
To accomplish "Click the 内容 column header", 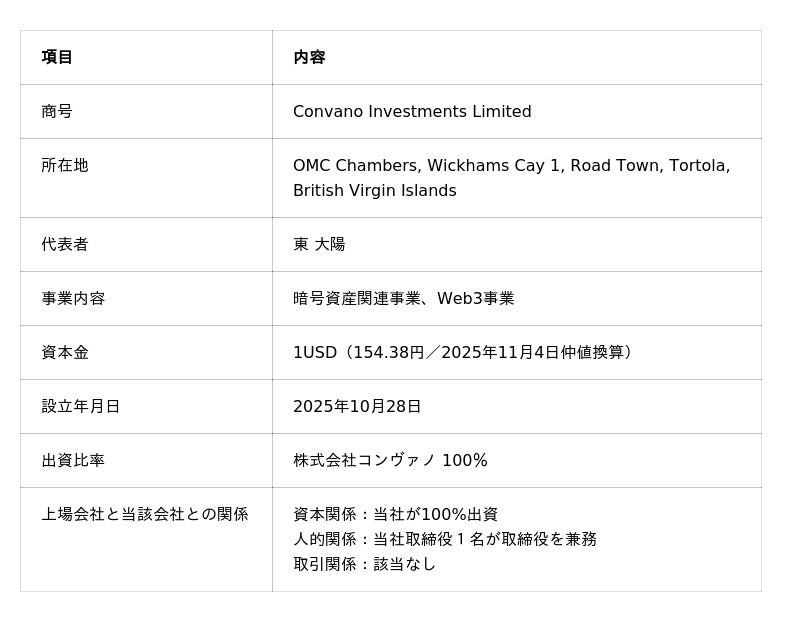I will tap(309, 57).
